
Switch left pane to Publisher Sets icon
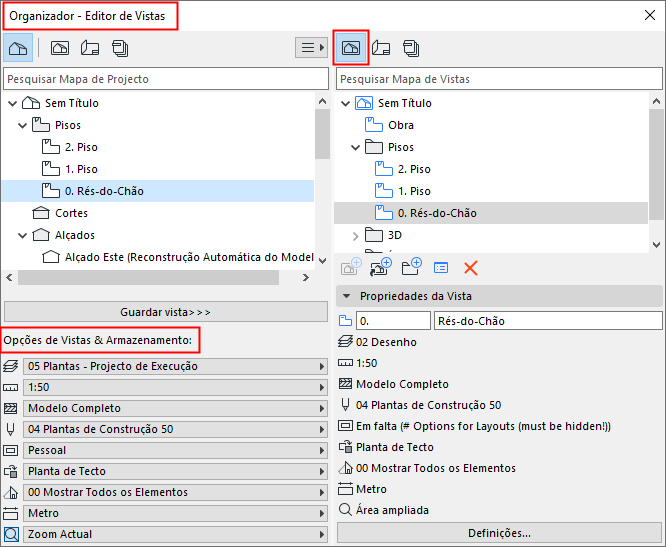[x=120, y=48]
